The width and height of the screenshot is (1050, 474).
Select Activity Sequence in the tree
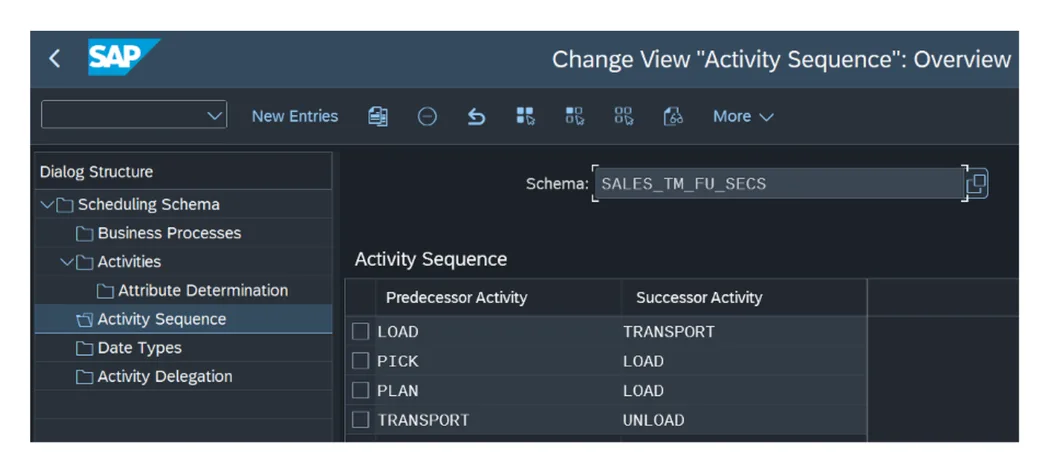(x=161, y=319)
